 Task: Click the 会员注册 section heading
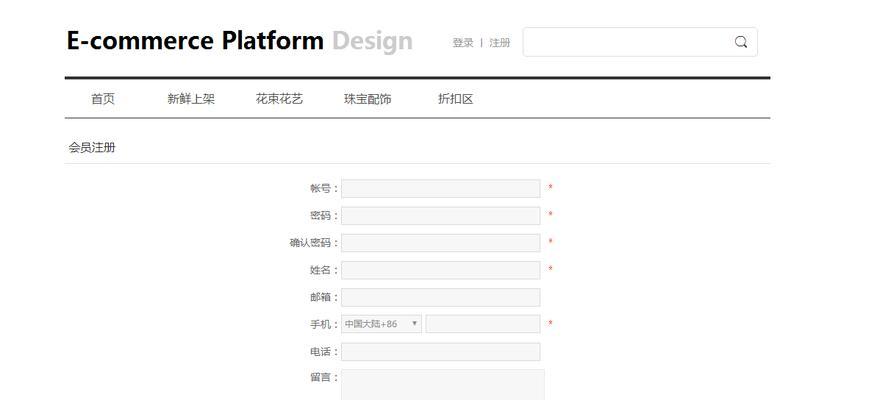[x=92, y=148]
